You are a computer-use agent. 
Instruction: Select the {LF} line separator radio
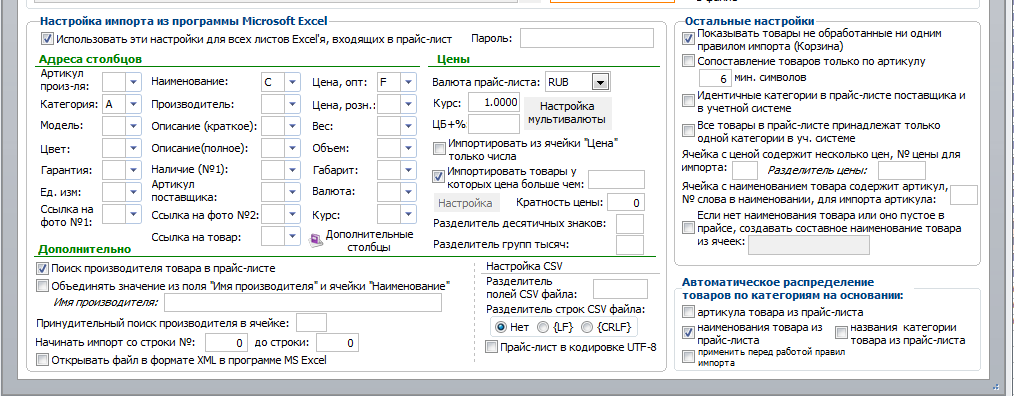543,326
